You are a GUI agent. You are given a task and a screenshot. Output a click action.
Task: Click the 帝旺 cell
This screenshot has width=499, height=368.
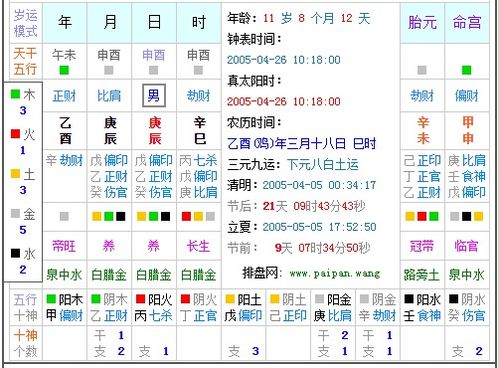click(x=64, y=246)
